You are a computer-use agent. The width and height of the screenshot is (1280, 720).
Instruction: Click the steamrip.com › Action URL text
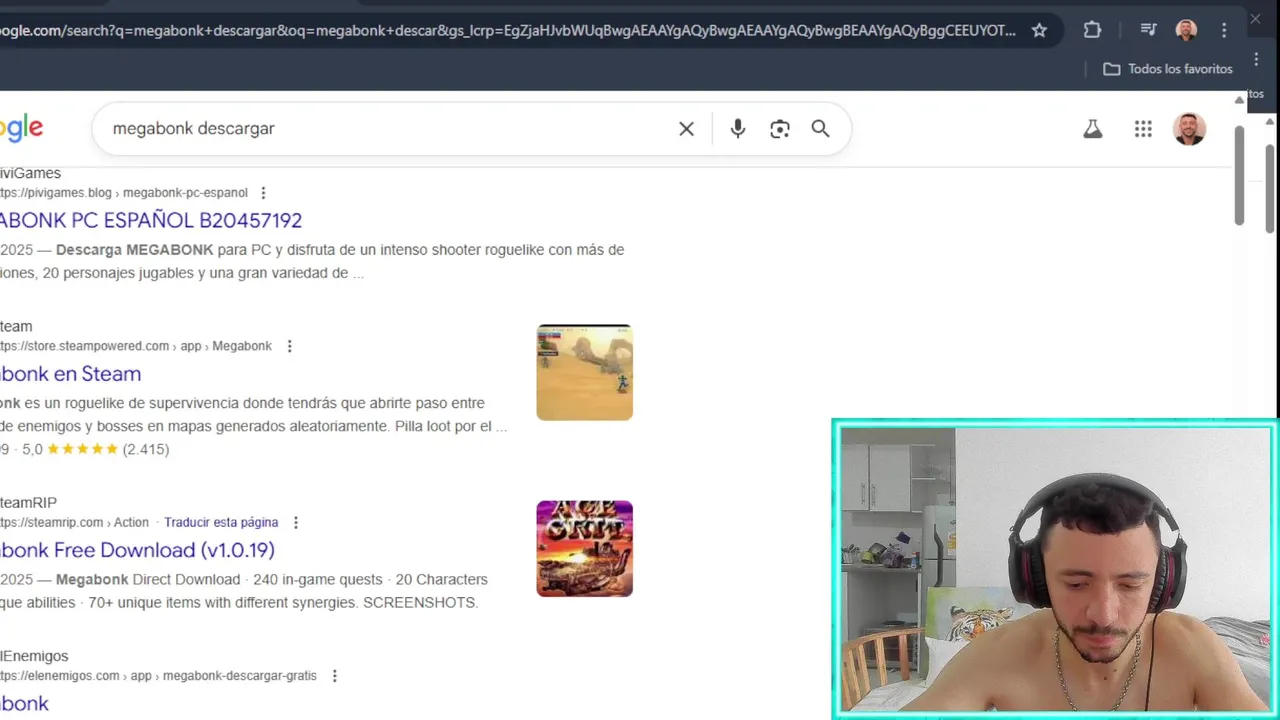[x=74, y=523]
